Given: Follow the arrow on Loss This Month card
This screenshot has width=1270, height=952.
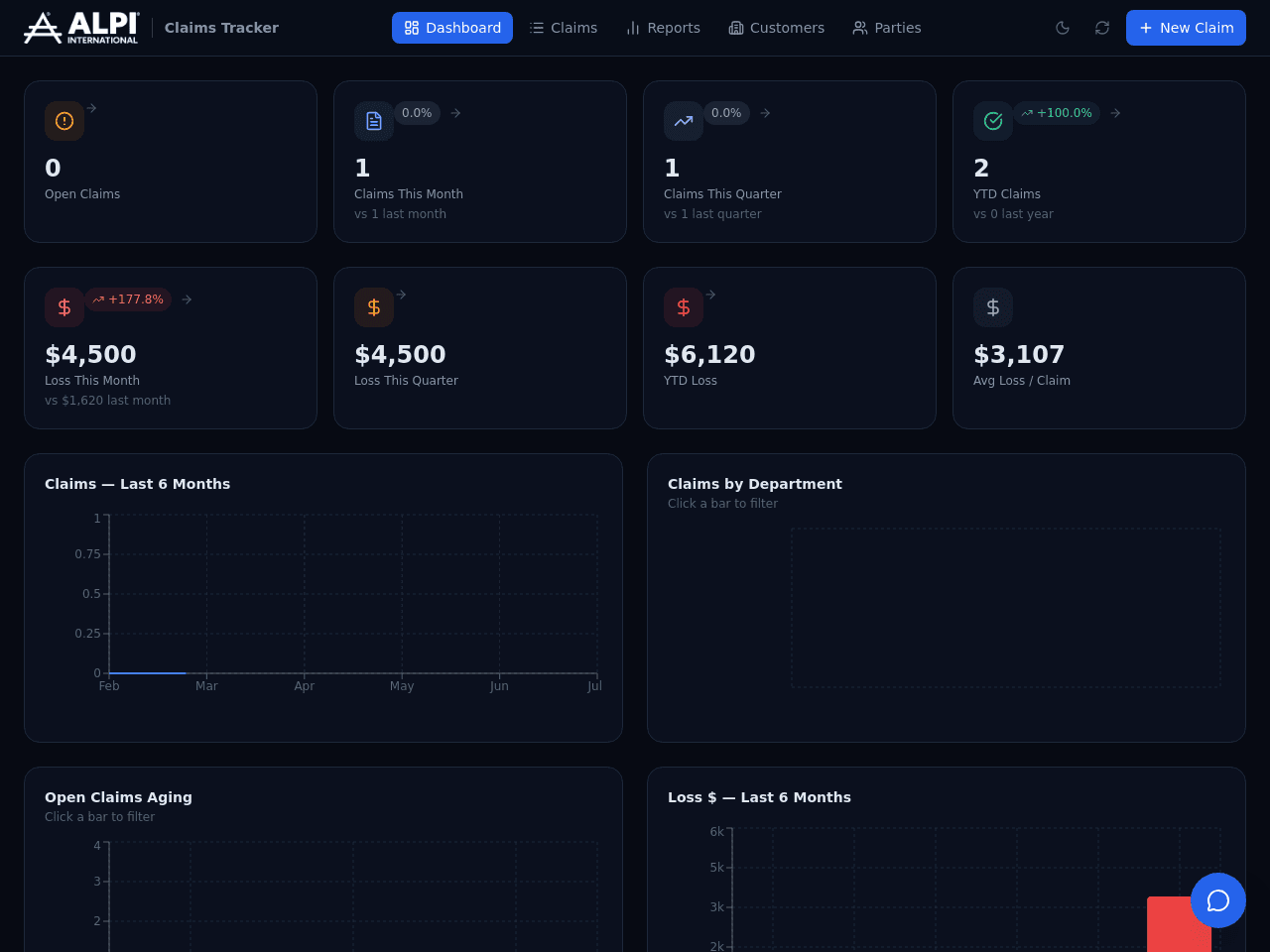Looking at the screenshot, I should tap(187, 299).
